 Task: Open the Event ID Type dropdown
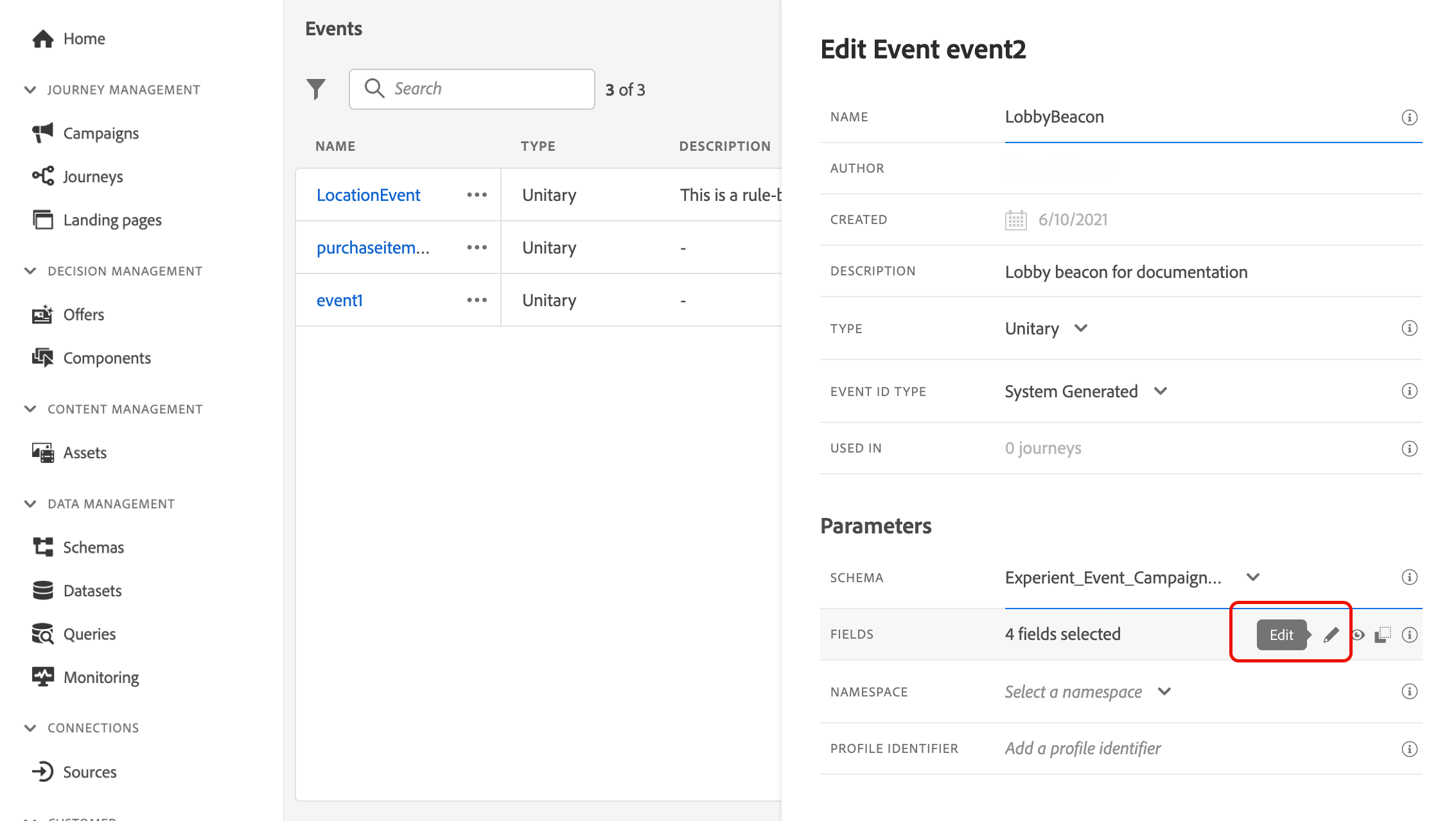pyautogui.click(x=1085, y=392)
